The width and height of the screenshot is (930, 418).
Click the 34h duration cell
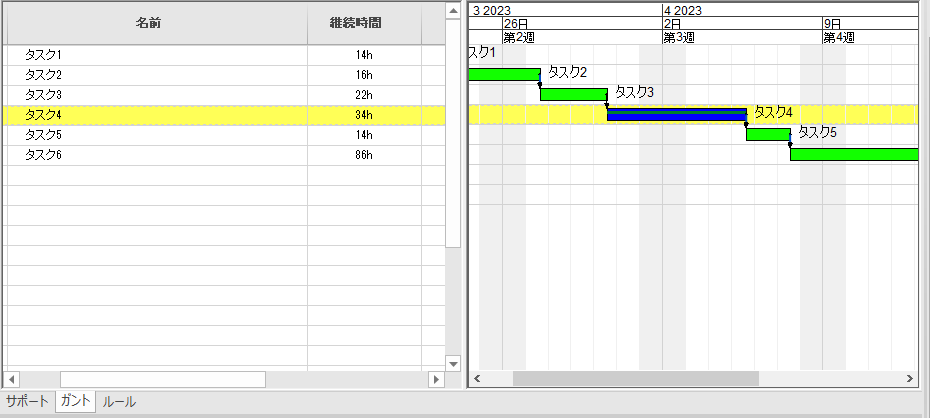coord(364,115)
